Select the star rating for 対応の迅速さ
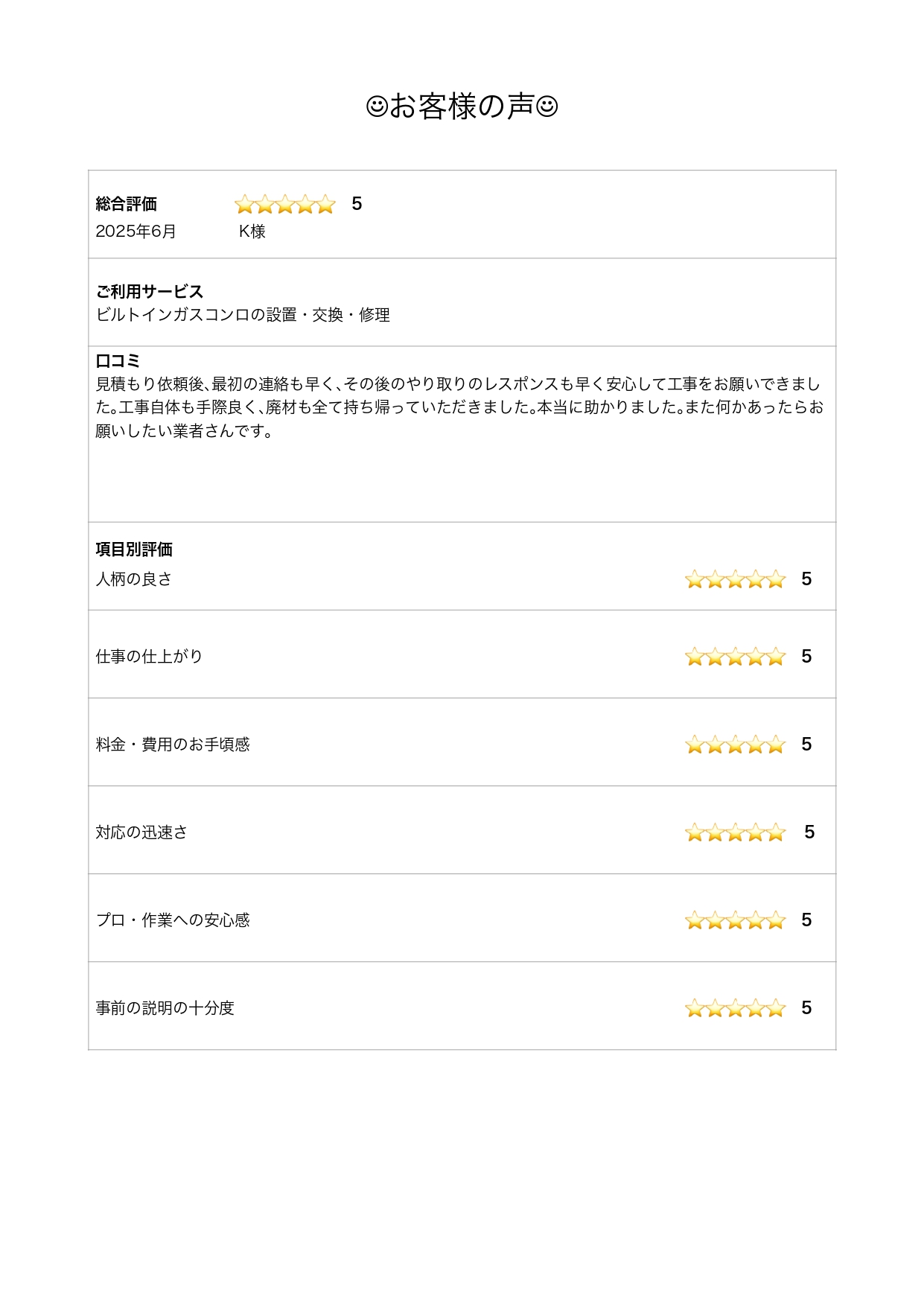 (x=735, y=832)
